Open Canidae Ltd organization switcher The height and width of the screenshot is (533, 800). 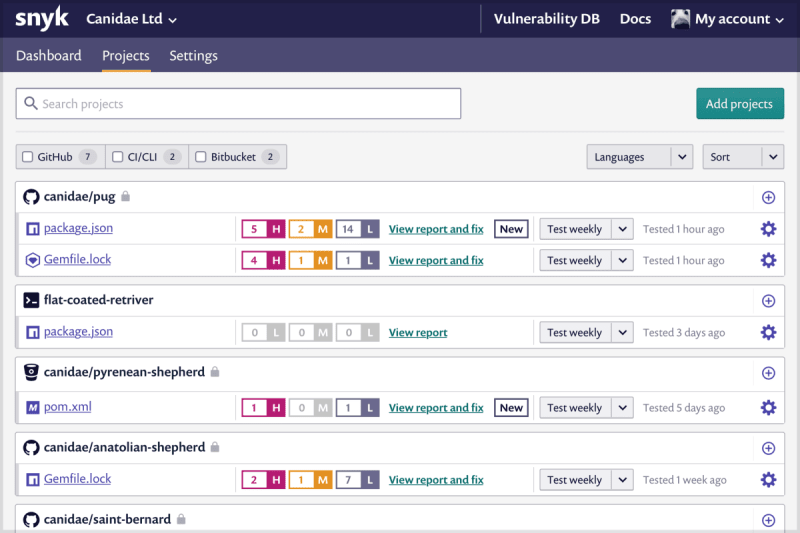[131, 19]
